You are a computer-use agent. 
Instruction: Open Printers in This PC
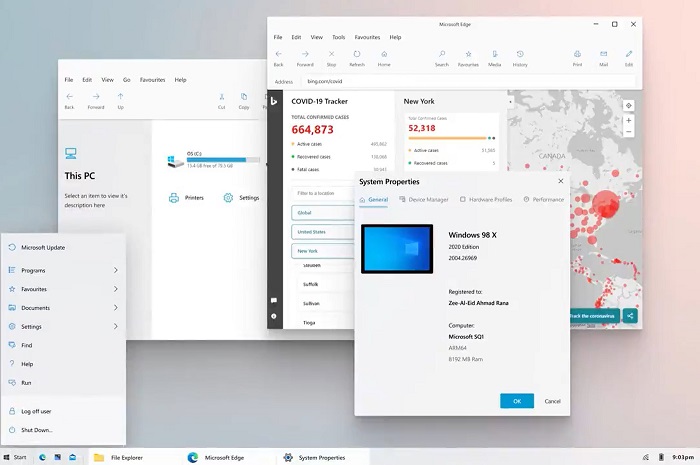pos(187,198)
